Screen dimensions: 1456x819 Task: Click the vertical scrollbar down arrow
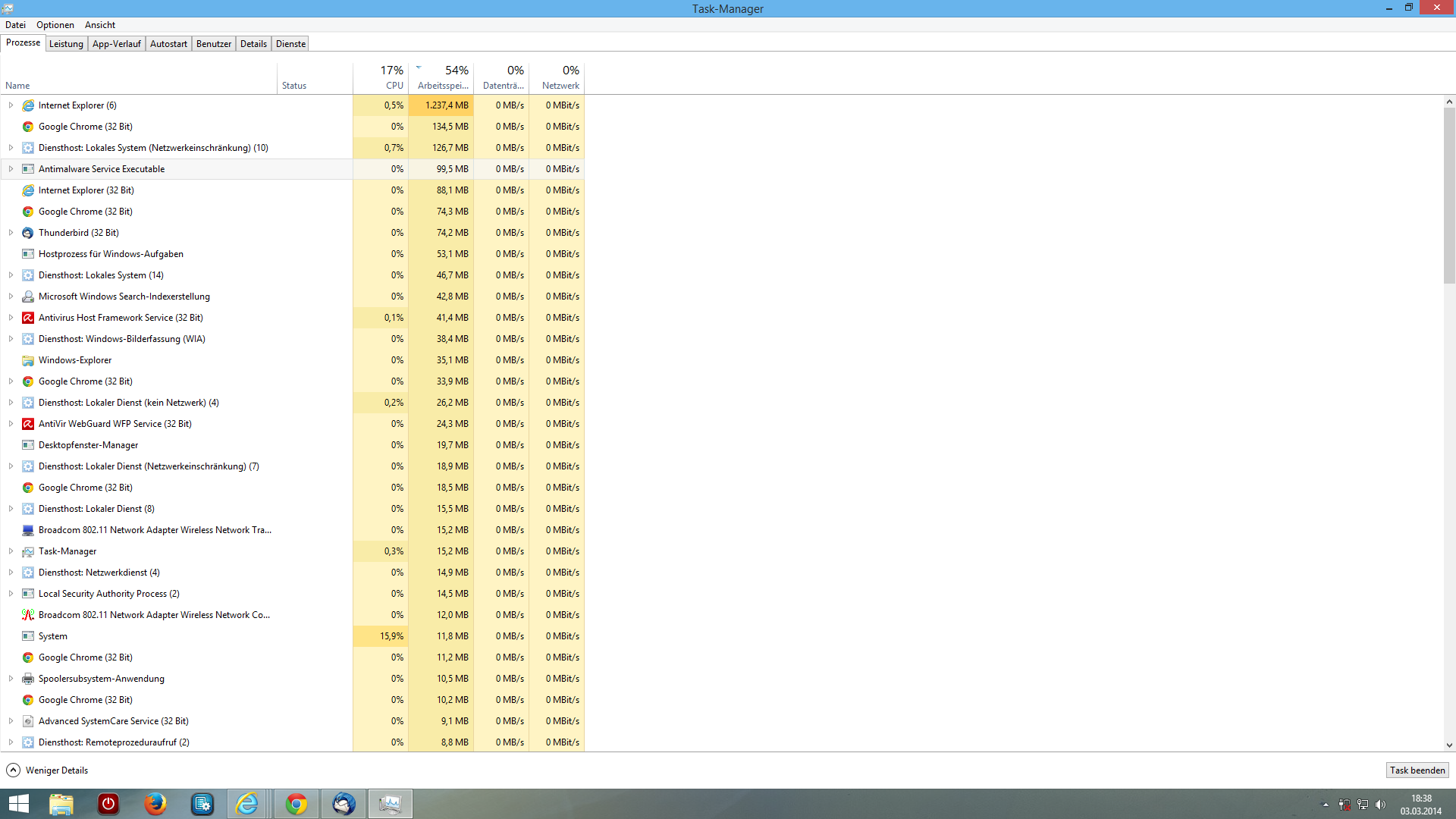click(1449, 745)
